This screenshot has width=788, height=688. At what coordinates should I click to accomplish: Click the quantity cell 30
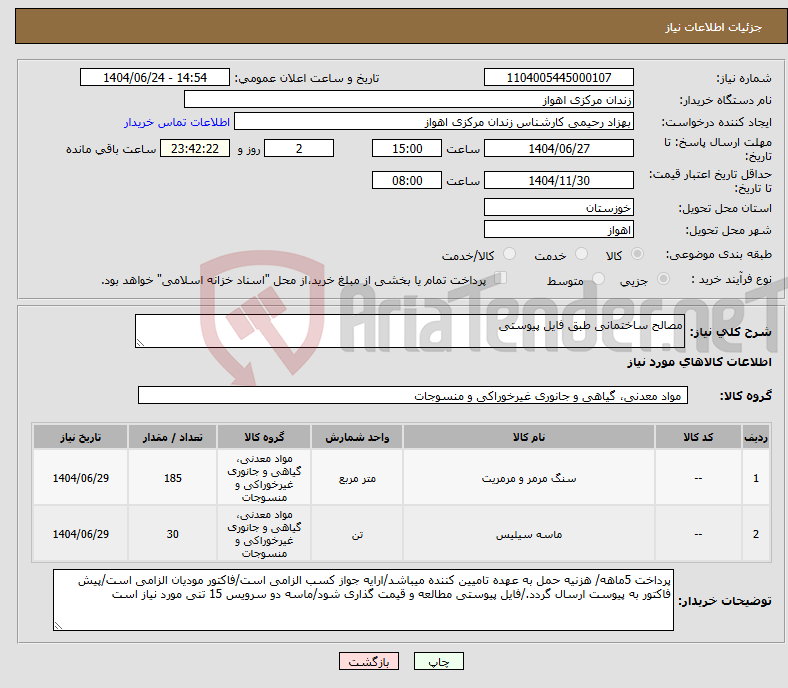coord(172,534)
